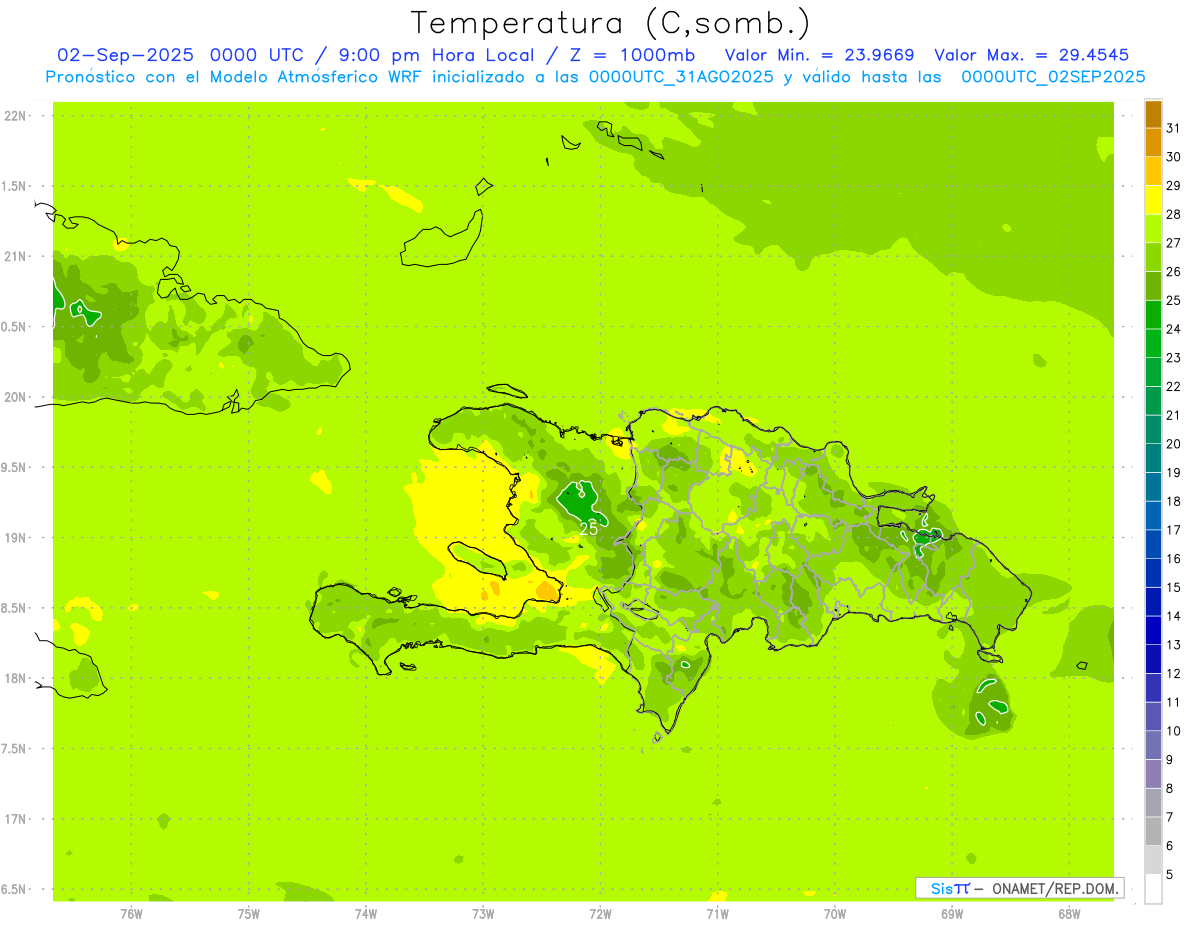This screenshot has height=927, width=1200.
Task: Click the legend color band between 30 and 31
Action: point(1153,143)
